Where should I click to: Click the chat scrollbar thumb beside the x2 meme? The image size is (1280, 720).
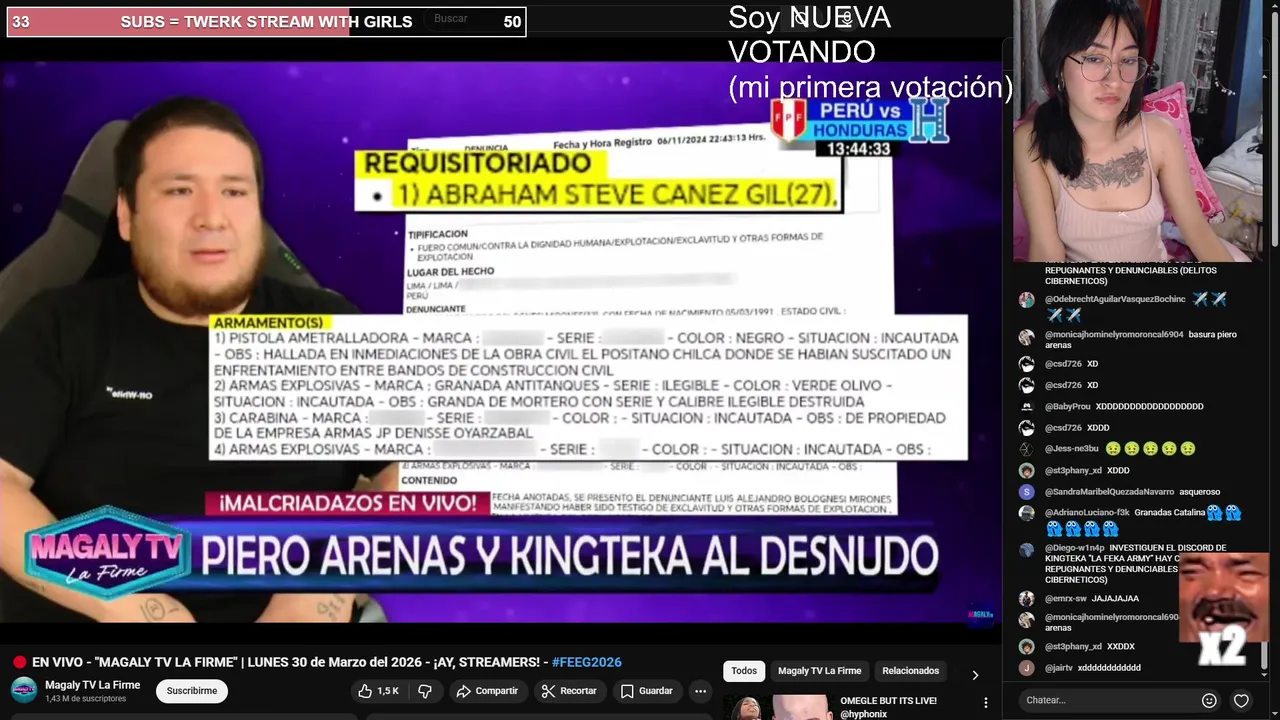click(1264, 655)
